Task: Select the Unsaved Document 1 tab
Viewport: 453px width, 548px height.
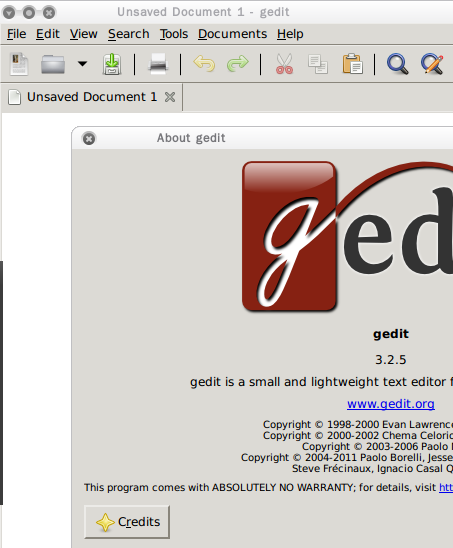Action: click(92, 97)
